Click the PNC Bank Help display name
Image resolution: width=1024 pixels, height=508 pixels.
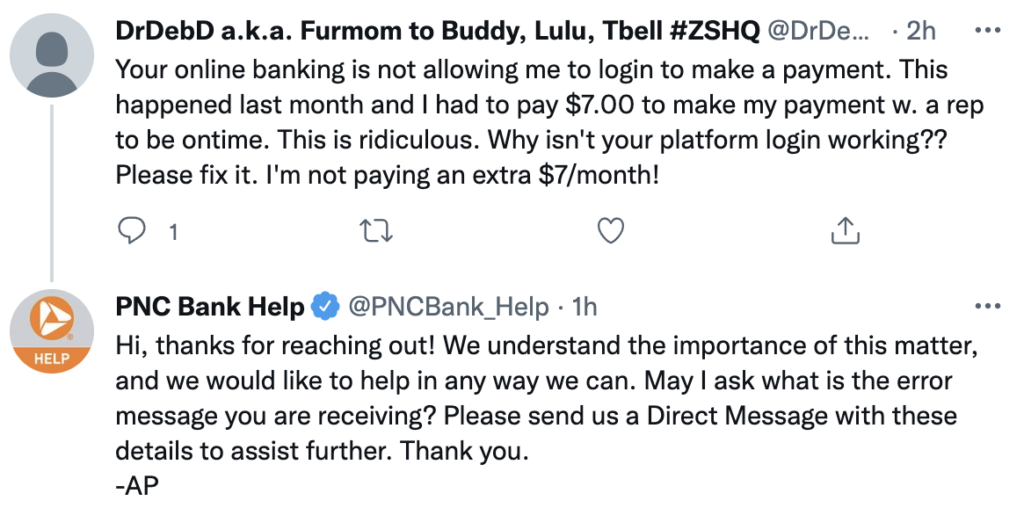(210, 306)
